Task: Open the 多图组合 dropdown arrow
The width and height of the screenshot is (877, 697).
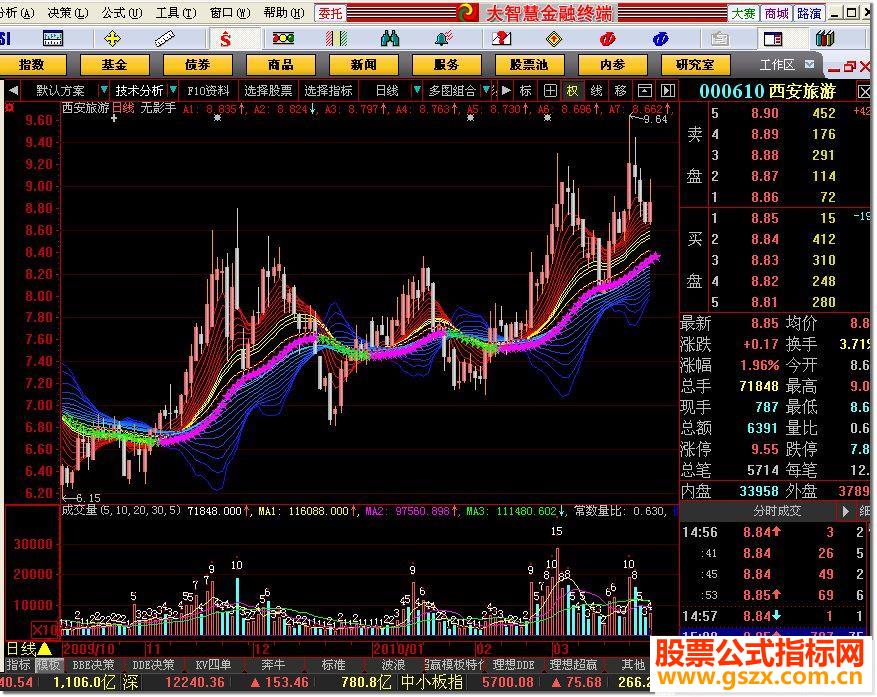Action: click(486, 90)
